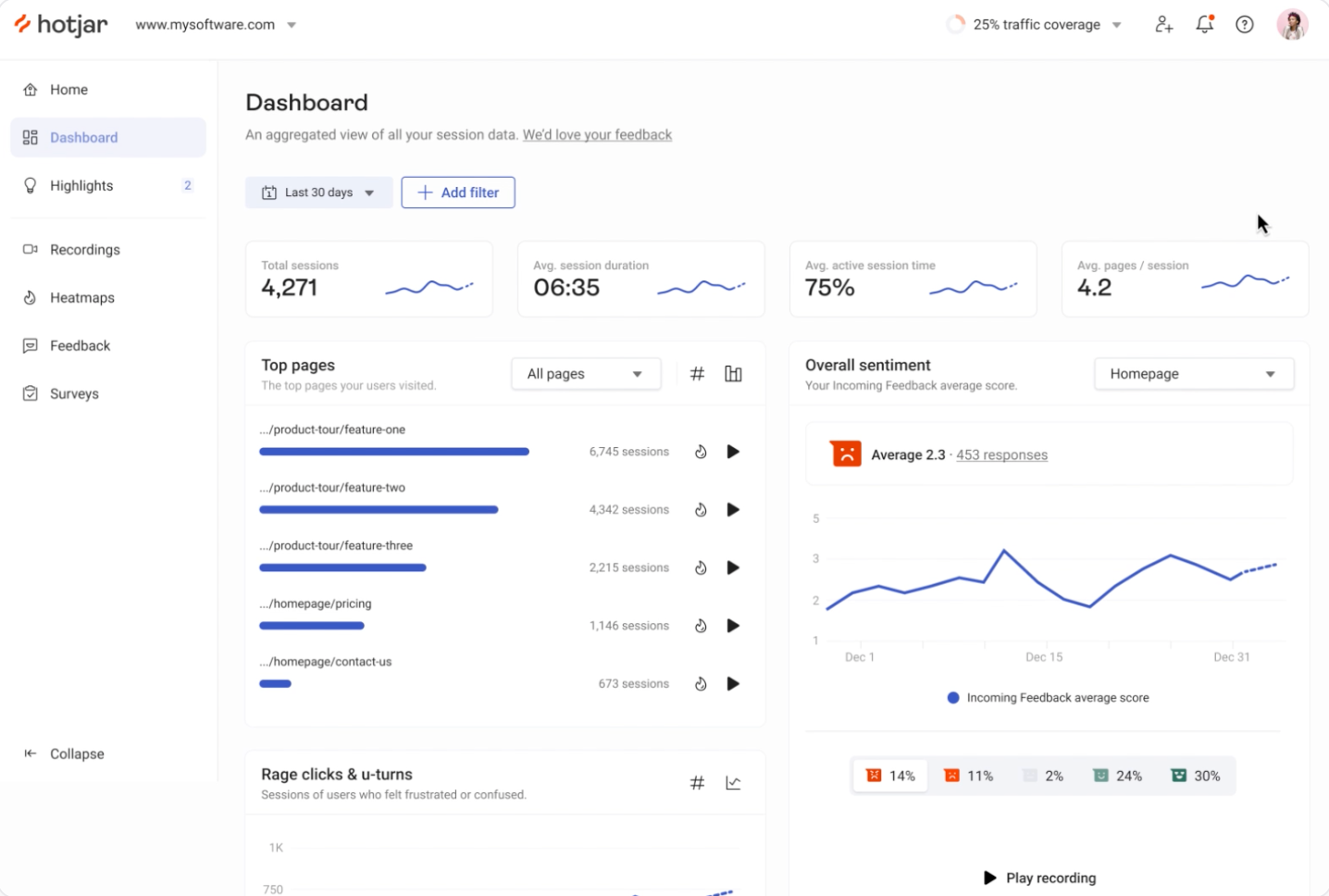Open Surveys in sidebar
This screenshot has width=1329, height=896.
[108, 394]
